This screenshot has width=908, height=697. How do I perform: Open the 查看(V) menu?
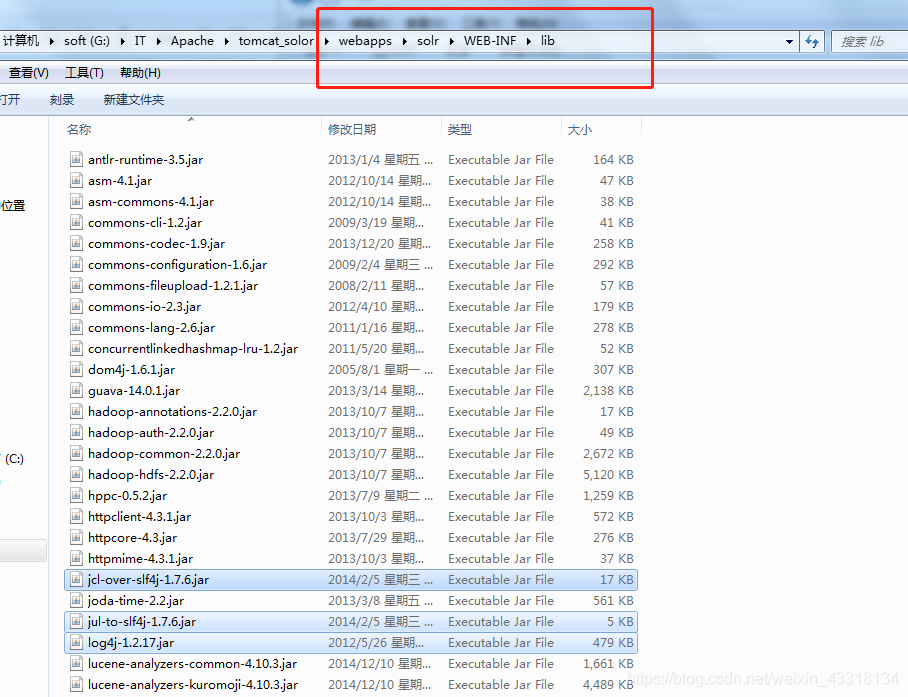click(28, 73)
